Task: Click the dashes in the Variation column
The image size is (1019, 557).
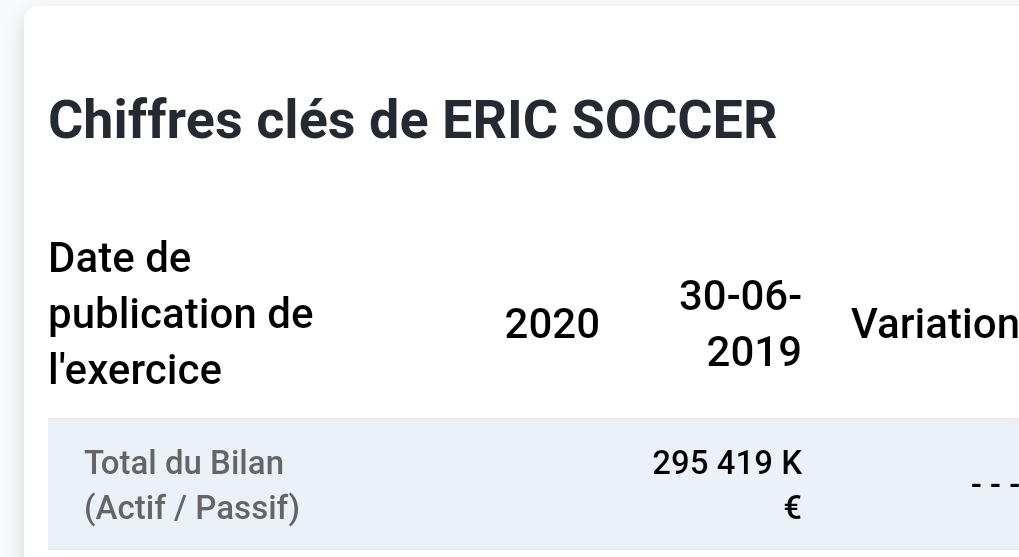Action: tap(994, 486)
